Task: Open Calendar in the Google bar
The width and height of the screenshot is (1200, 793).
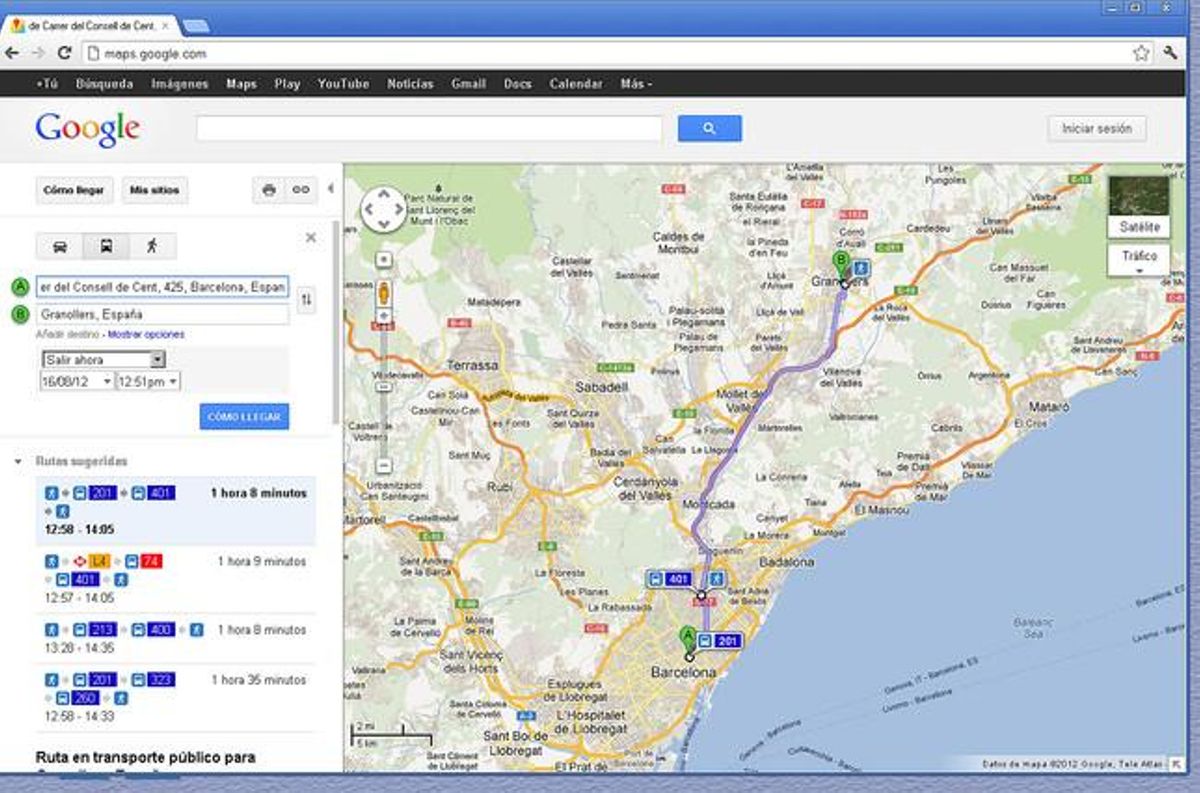Action: click(x=576, y=84)
